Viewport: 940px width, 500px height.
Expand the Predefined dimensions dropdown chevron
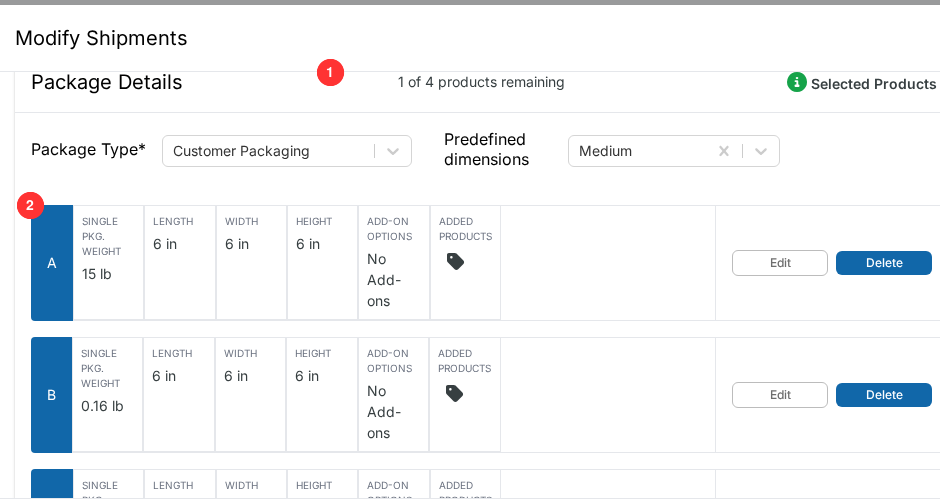click(x=761, y=151)
